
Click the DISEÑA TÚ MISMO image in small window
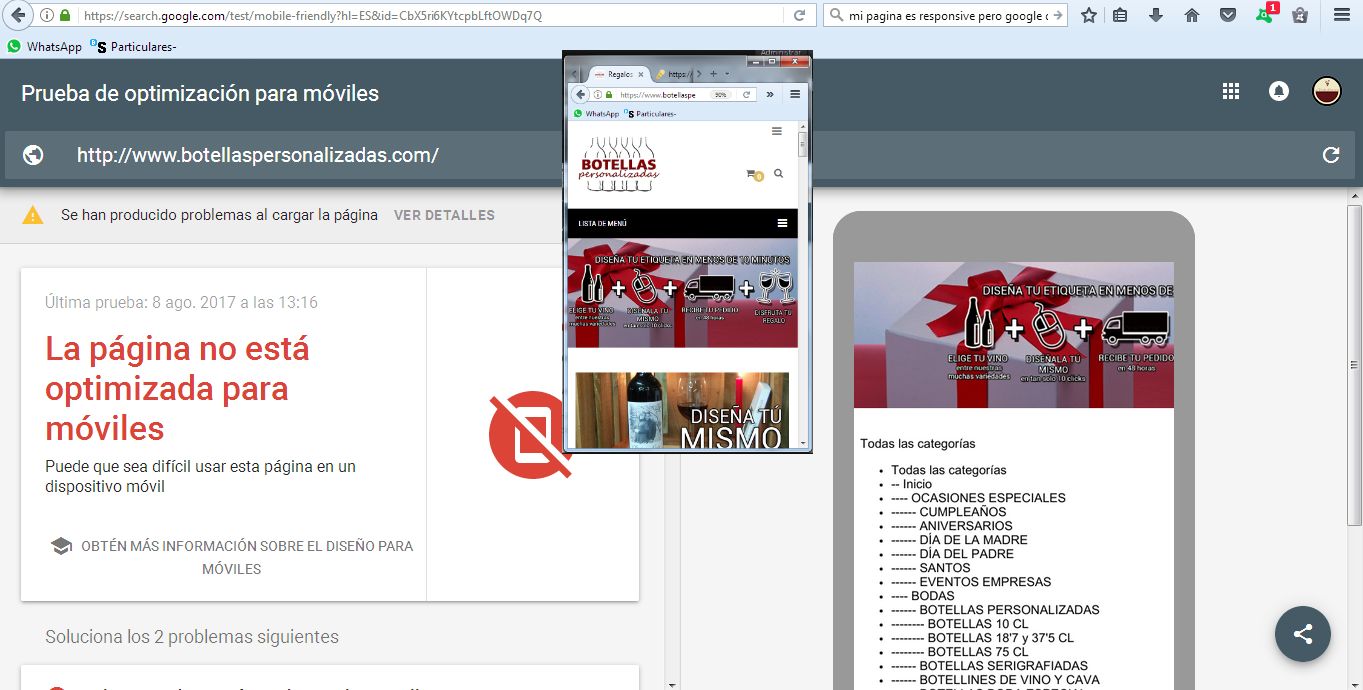point(682,410)
